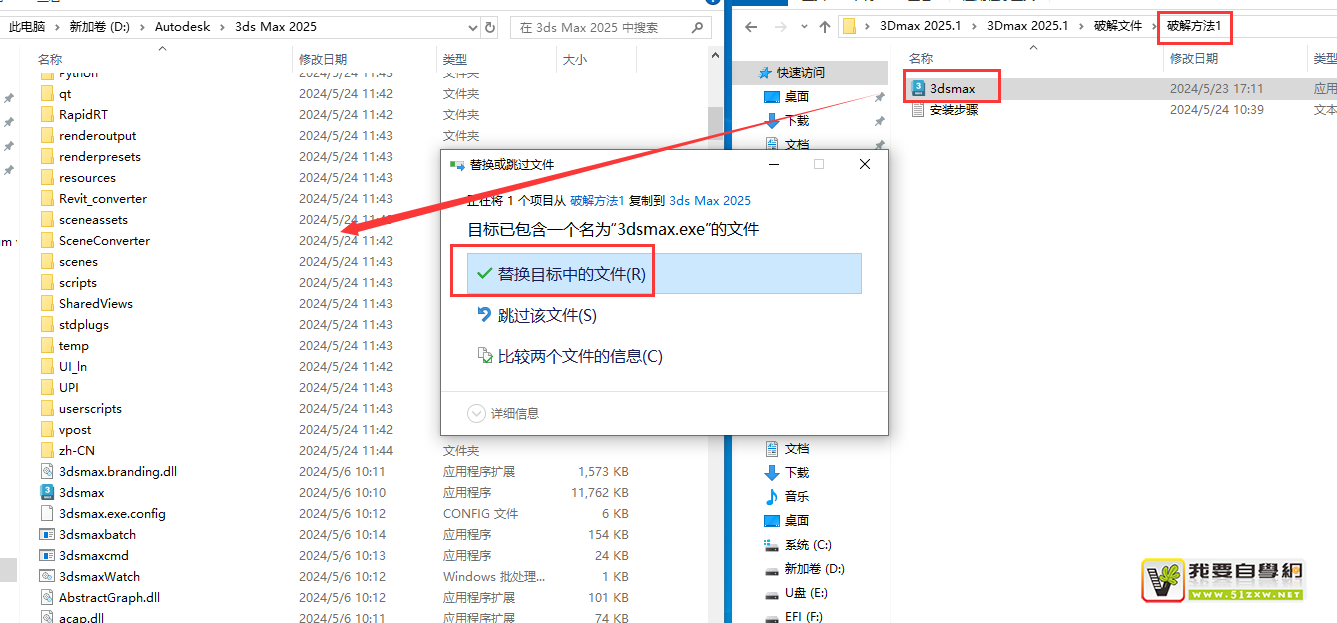Click the 3dsmaxbatch application file icon
Image resolution: width=1337 pixels, height=623 pixels.
47,534
